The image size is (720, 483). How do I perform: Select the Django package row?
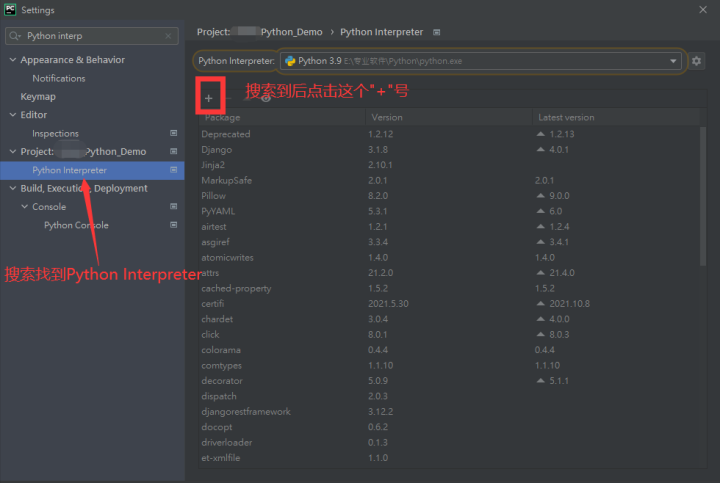click(449, 150)
